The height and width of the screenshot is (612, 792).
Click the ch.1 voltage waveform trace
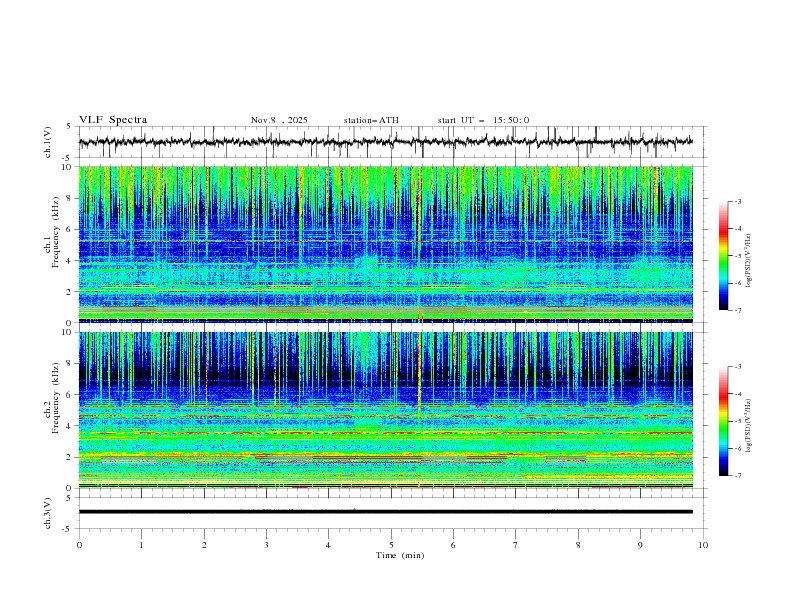click(x=386, y=142)
